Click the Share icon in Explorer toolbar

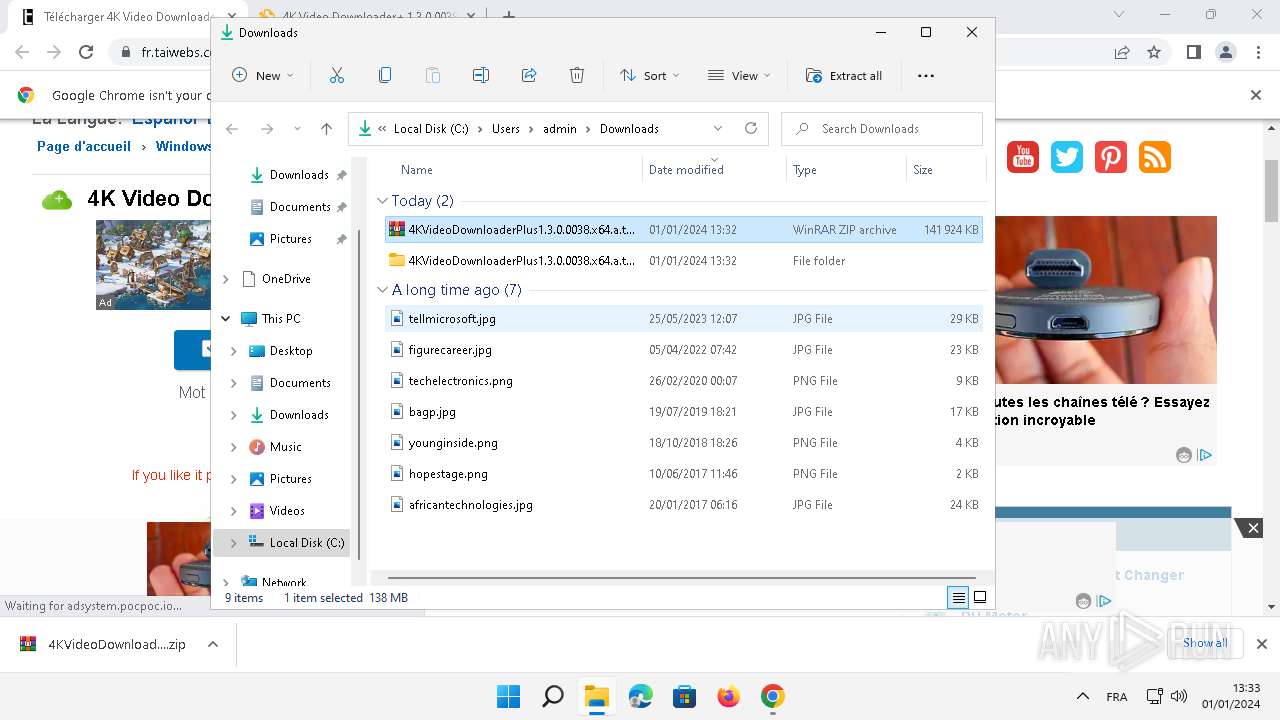point(529,75)
